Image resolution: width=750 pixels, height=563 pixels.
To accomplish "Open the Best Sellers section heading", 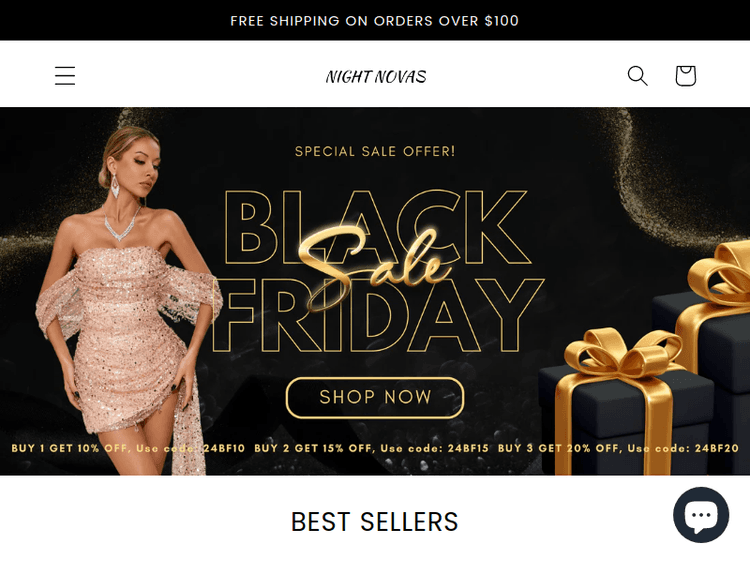I will click(x=375, y=521).
